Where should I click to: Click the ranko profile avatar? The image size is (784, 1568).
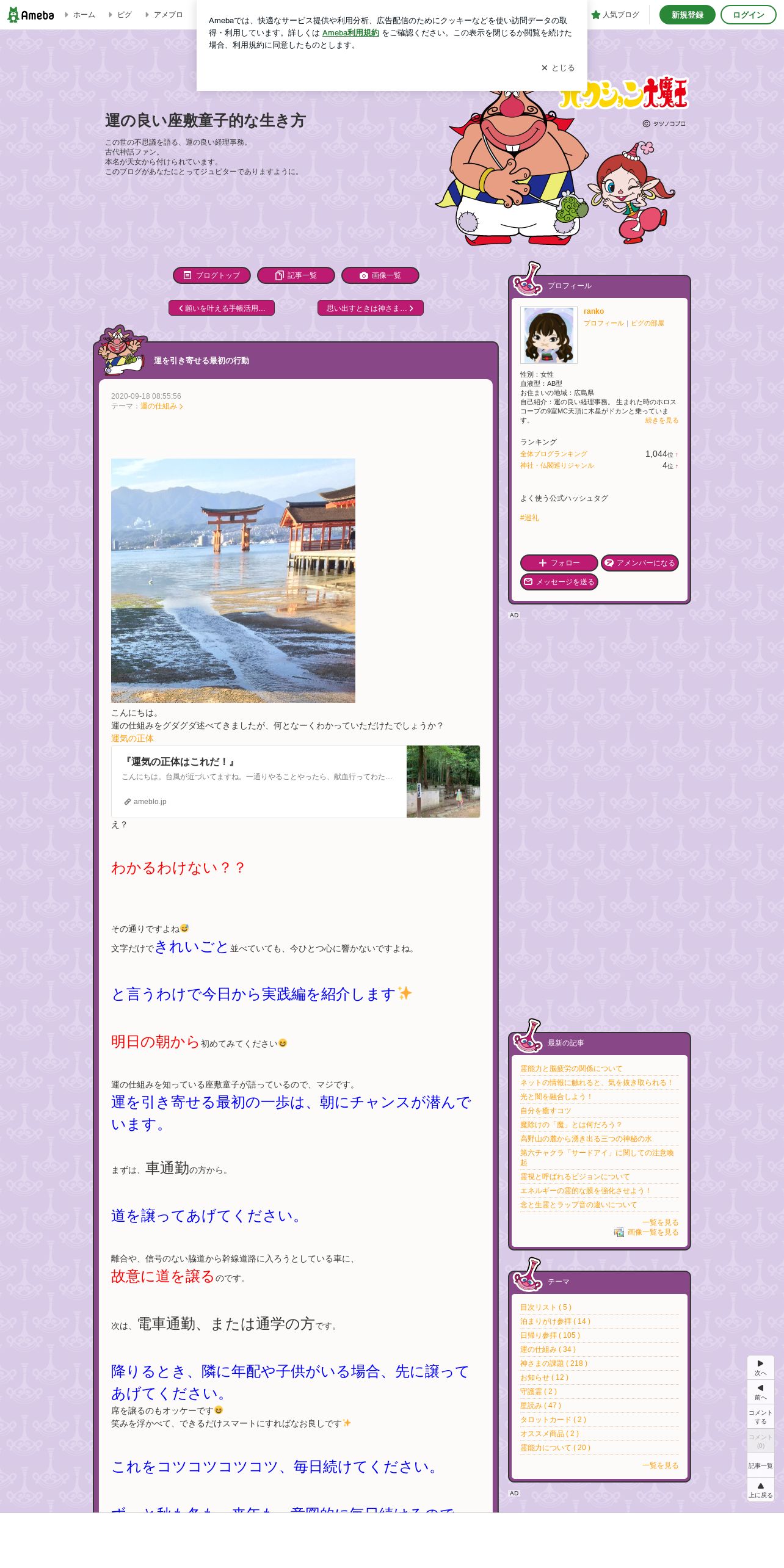coord(549,335)
